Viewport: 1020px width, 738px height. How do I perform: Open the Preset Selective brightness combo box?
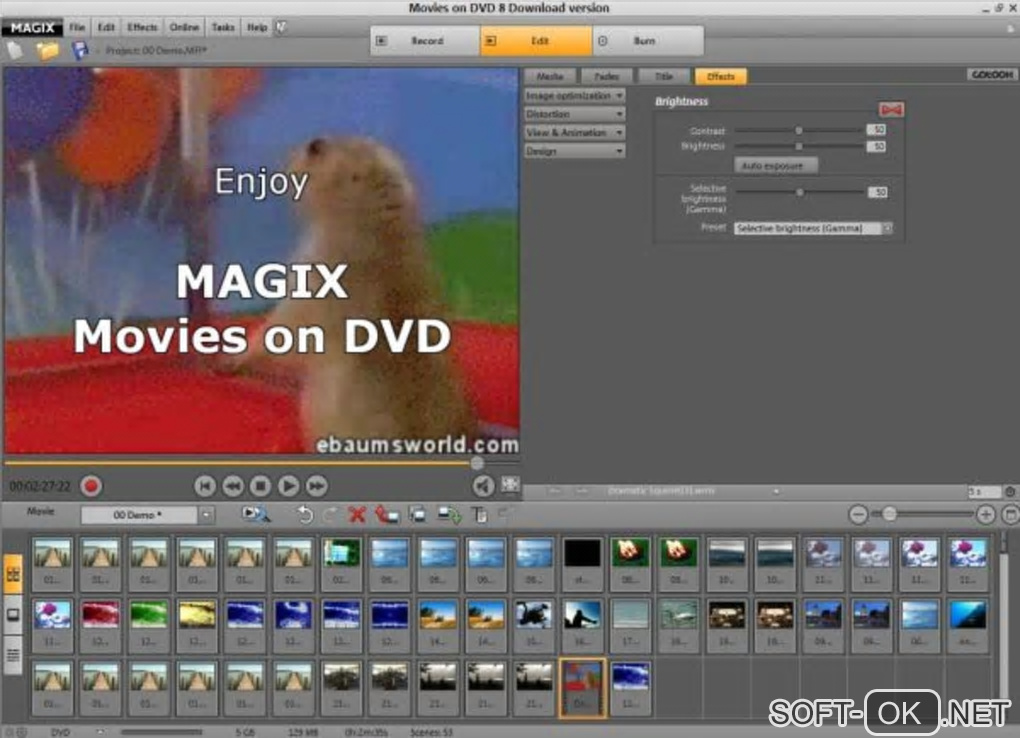(x=813, y=228)
